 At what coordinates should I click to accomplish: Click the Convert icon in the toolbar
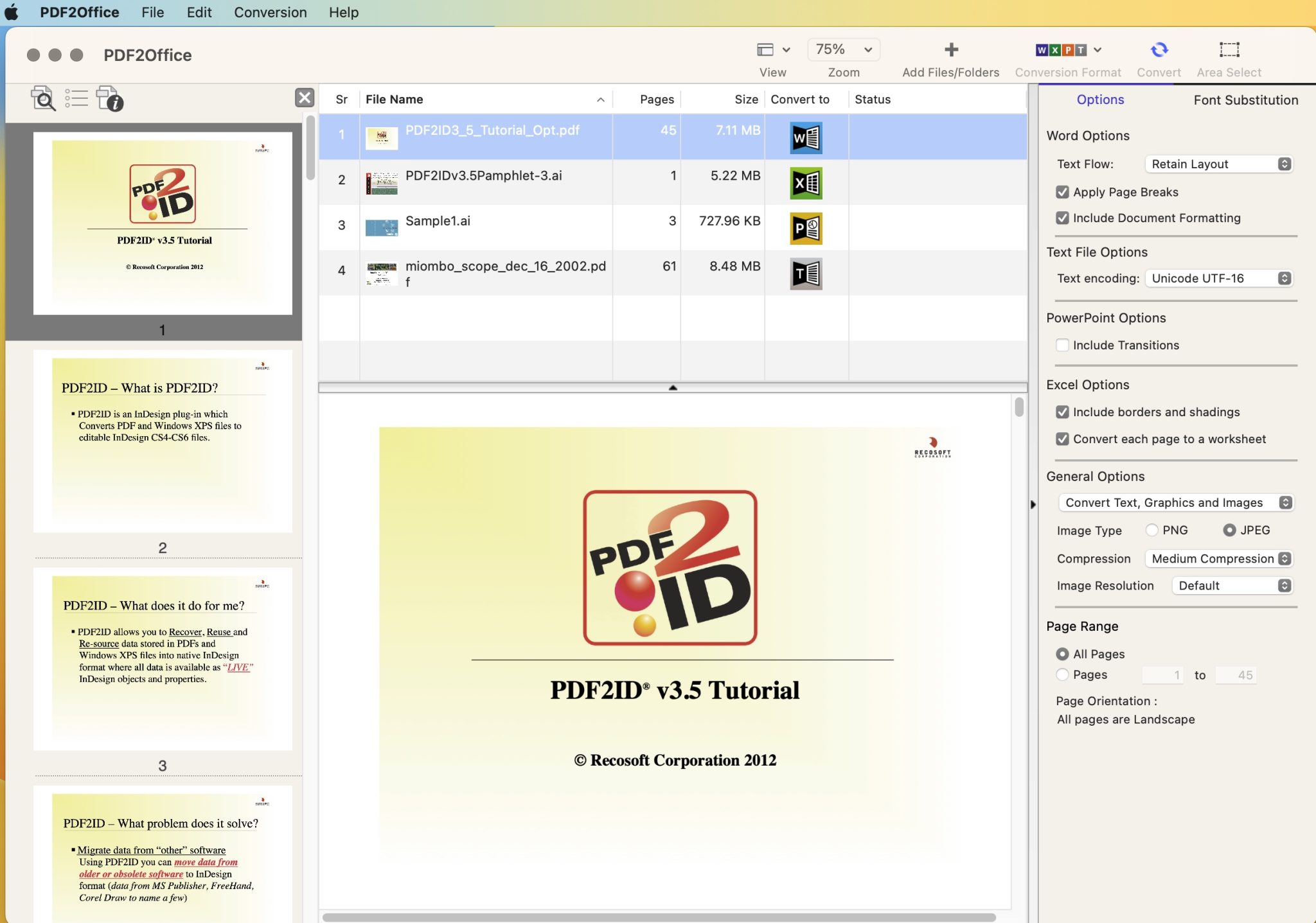tap(1159, 49)
